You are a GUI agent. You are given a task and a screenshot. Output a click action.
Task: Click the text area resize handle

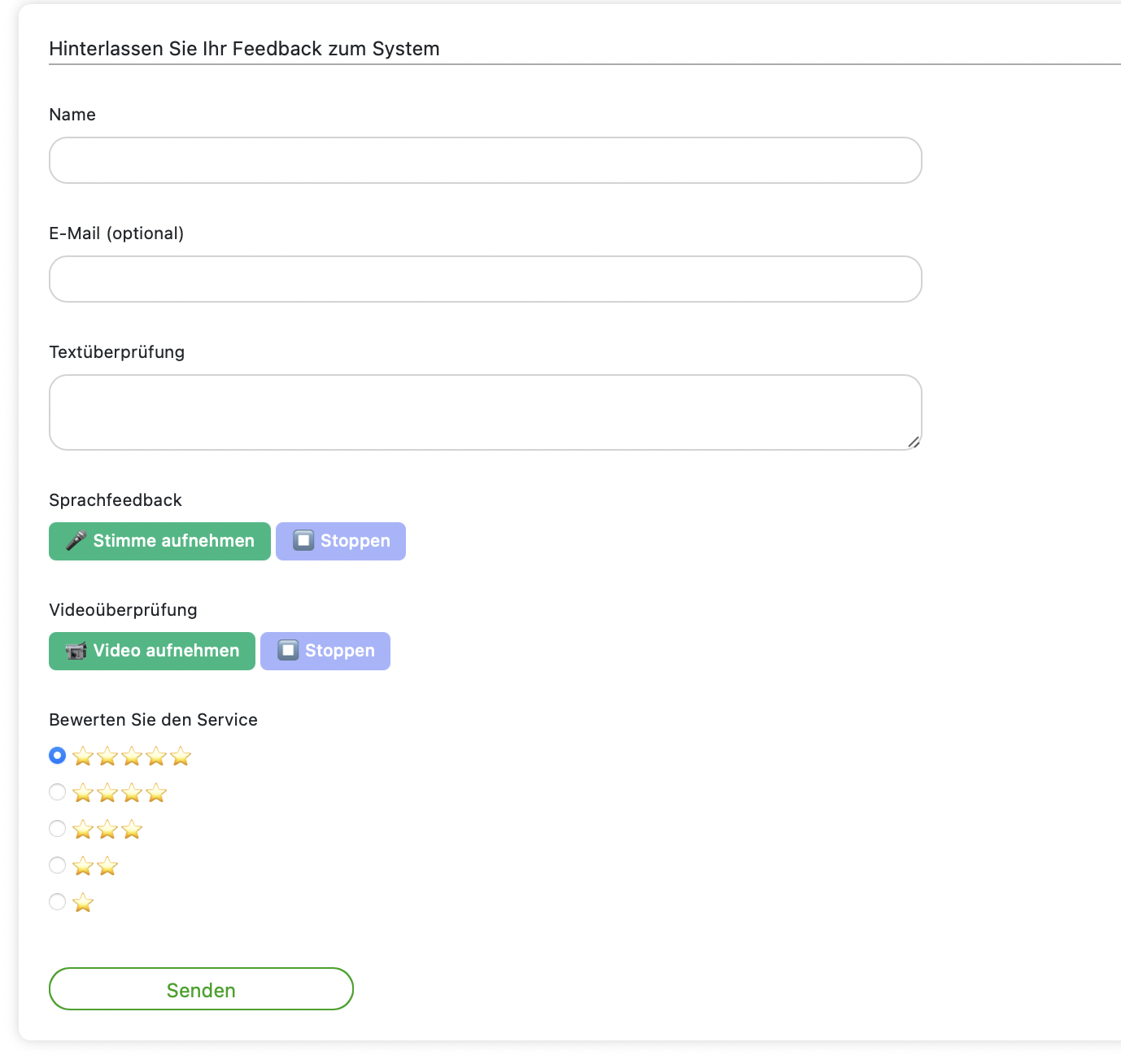point(914,443)
